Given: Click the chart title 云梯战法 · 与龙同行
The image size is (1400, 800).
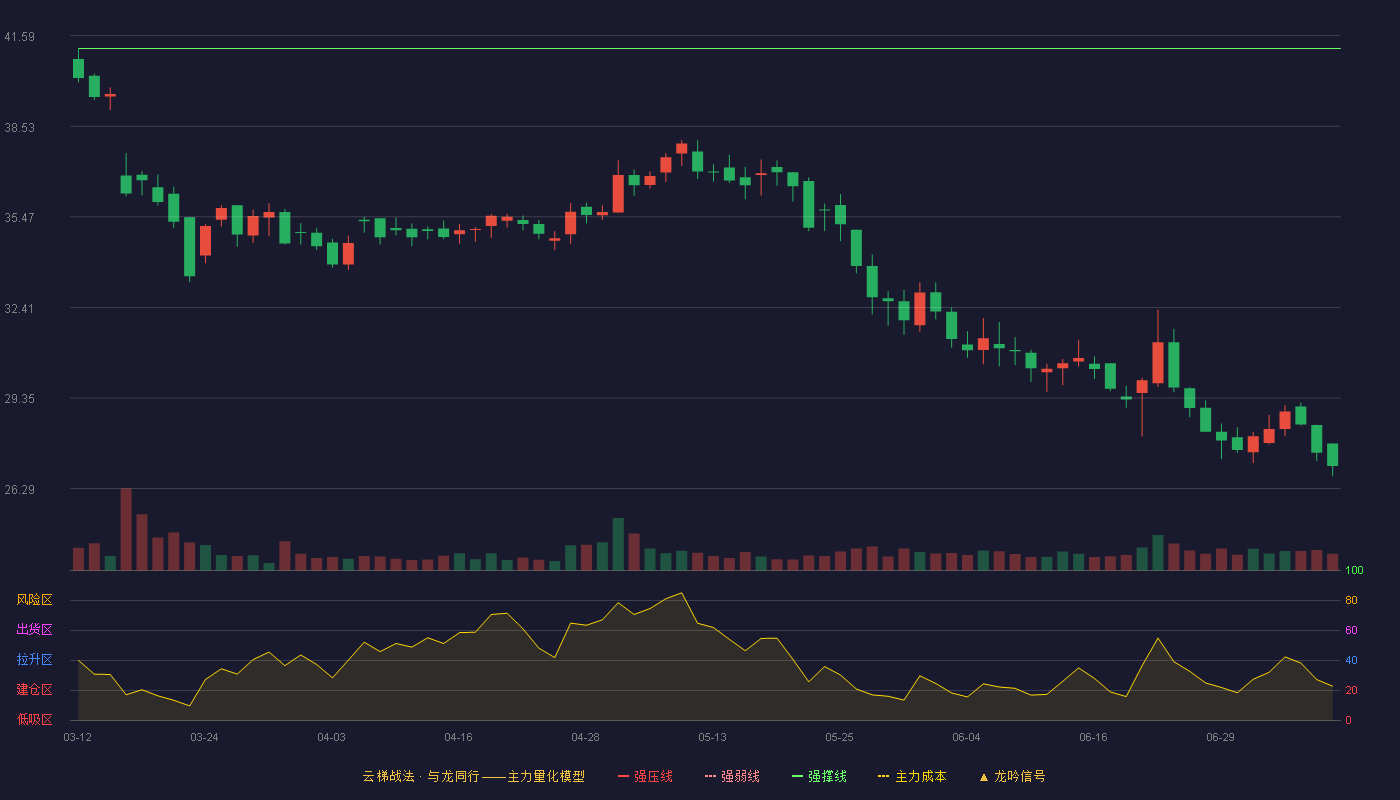Looking at the screenshot, I should pyautogui.click(x=421, y=776).
